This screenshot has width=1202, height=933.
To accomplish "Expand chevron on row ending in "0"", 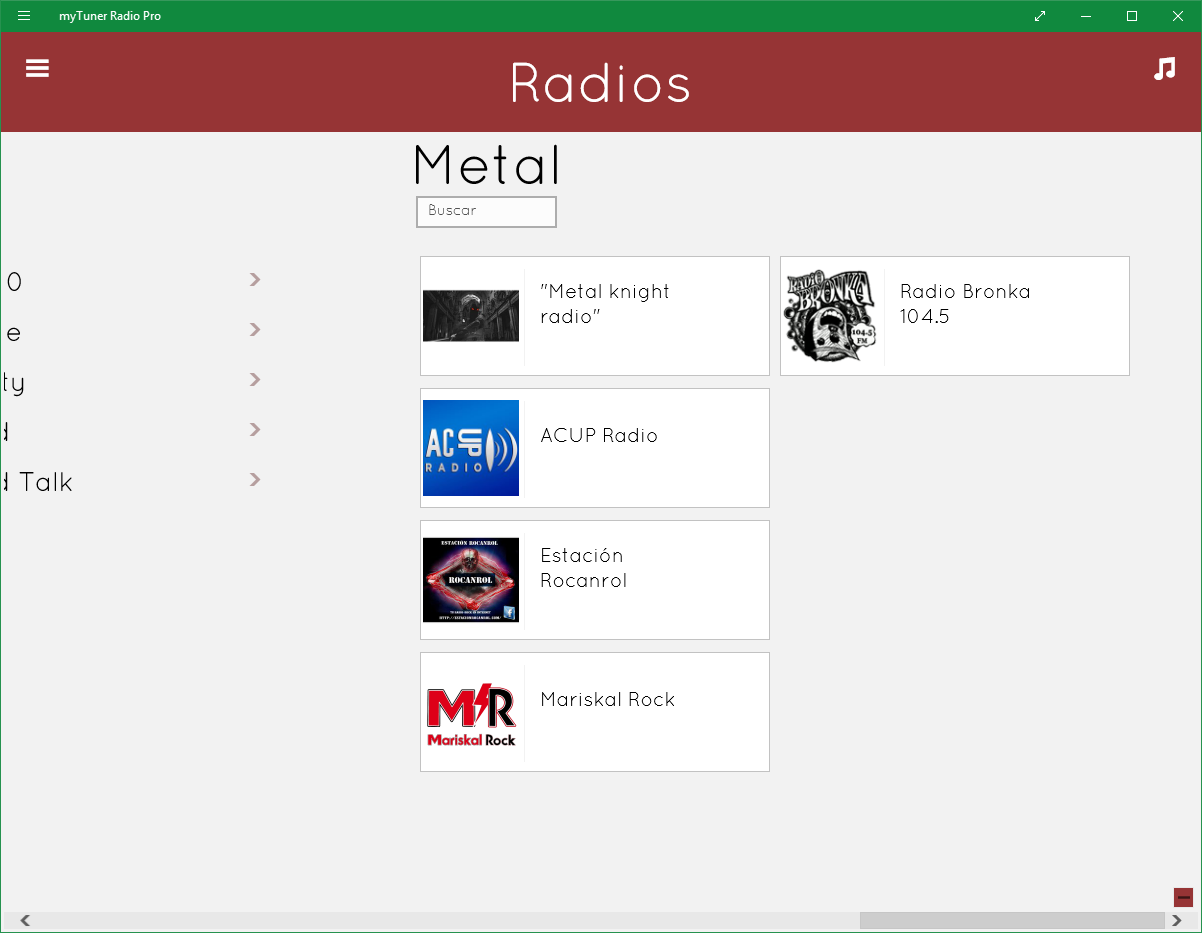I will 255,280.
